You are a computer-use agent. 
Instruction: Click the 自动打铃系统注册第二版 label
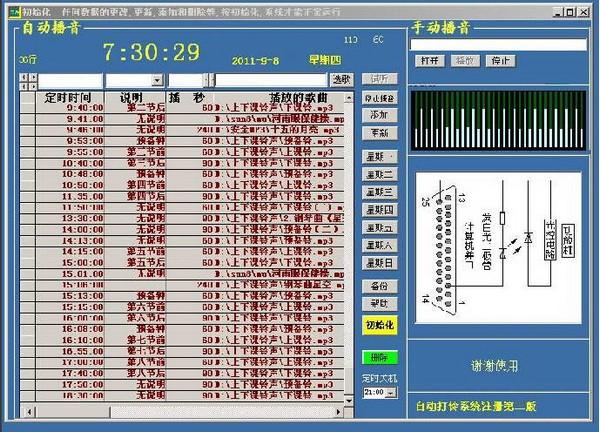tap(476, 406)
